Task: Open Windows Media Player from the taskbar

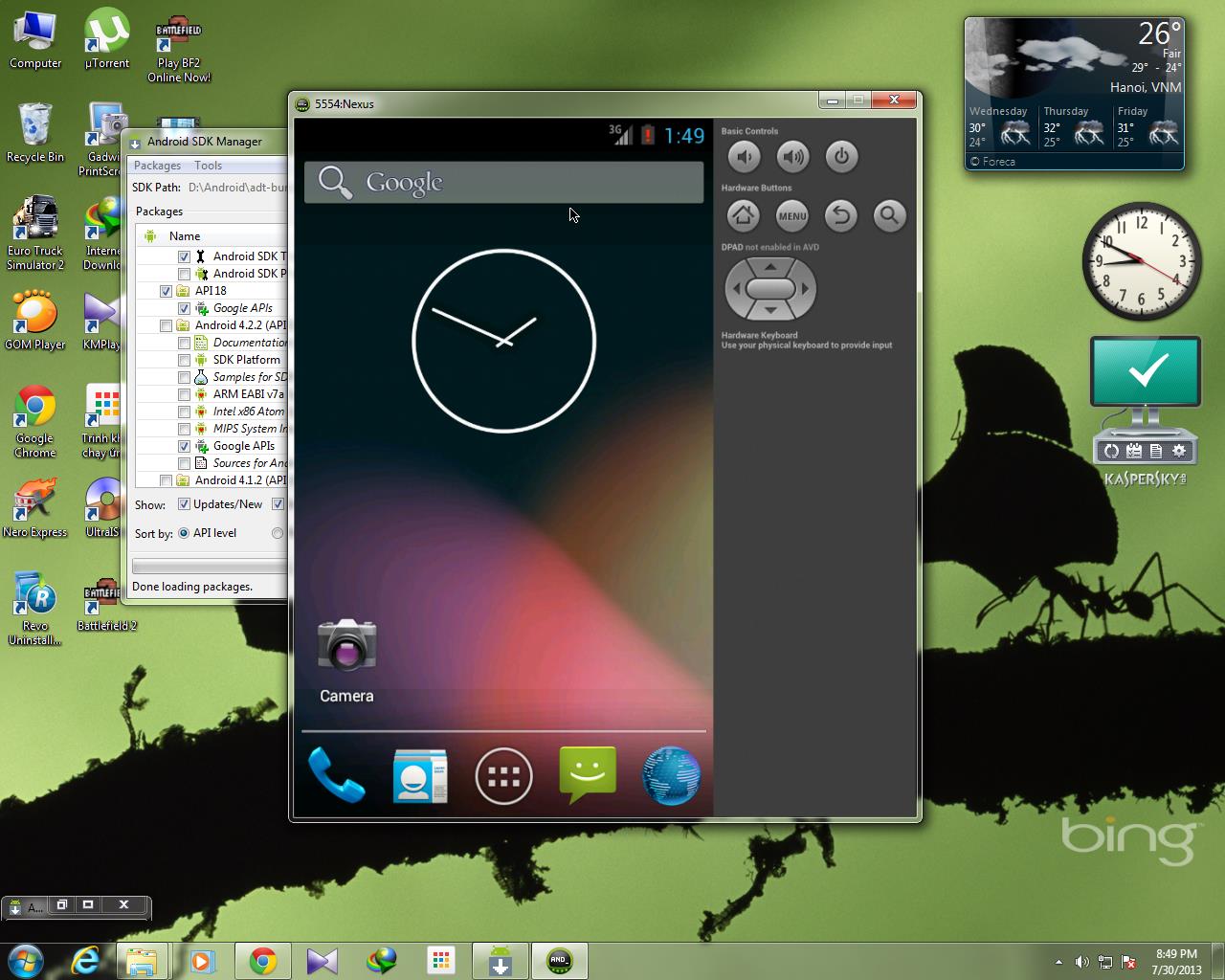Action: [x=202, y=960]
